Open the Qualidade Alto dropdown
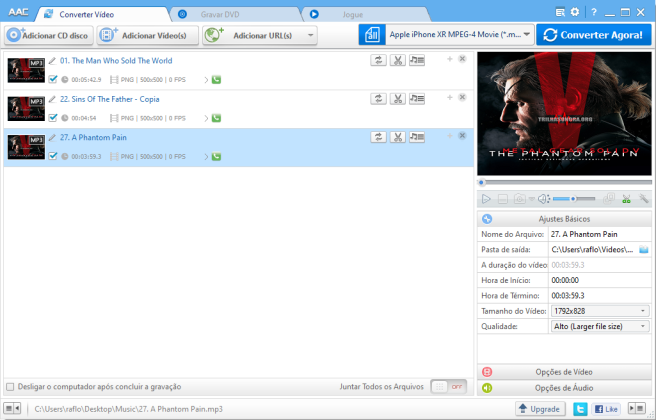Viewport: 656px width, 420px height. 600,326
